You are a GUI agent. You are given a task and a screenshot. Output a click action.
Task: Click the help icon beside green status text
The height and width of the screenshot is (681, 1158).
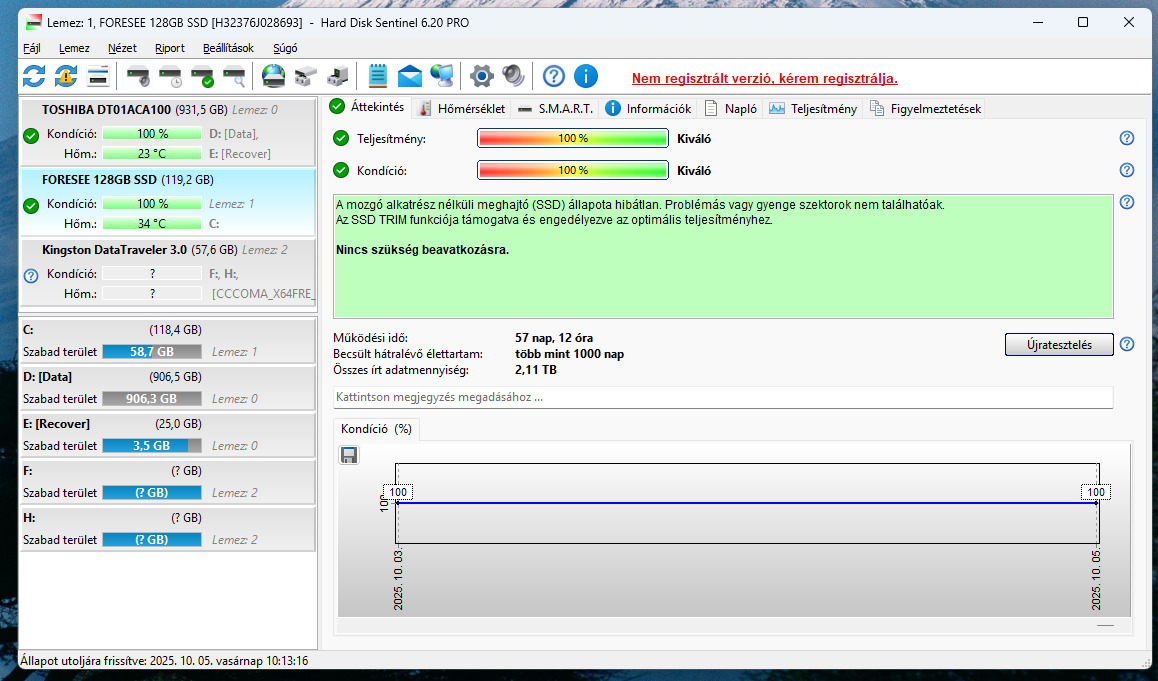[1127, 202]
